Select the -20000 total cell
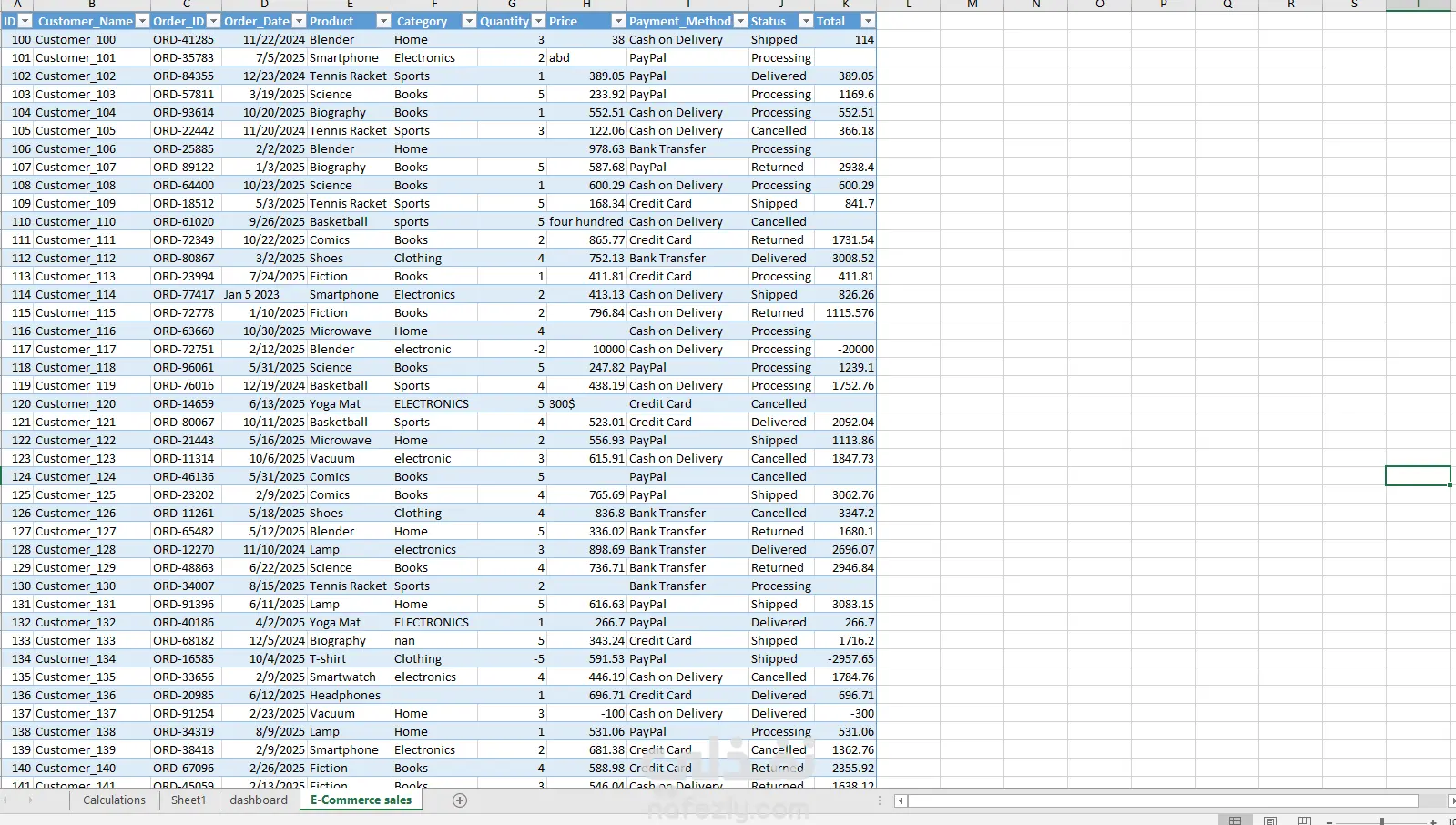Screen dimensions: 1456x825 tap(846, 349)
